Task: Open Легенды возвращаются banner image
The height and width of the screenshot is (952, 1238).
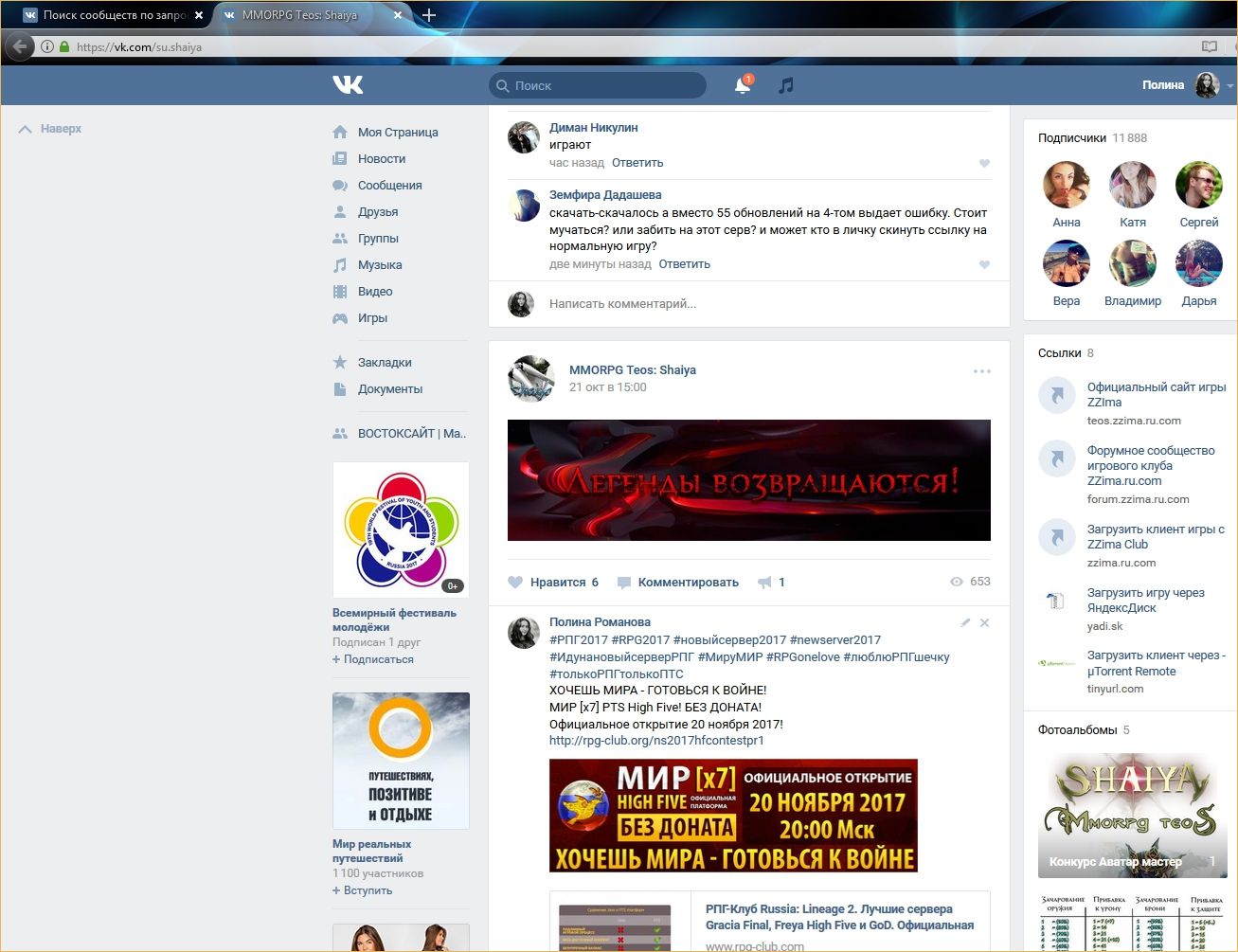Action: pyautogui.click(x=749, y=480)
